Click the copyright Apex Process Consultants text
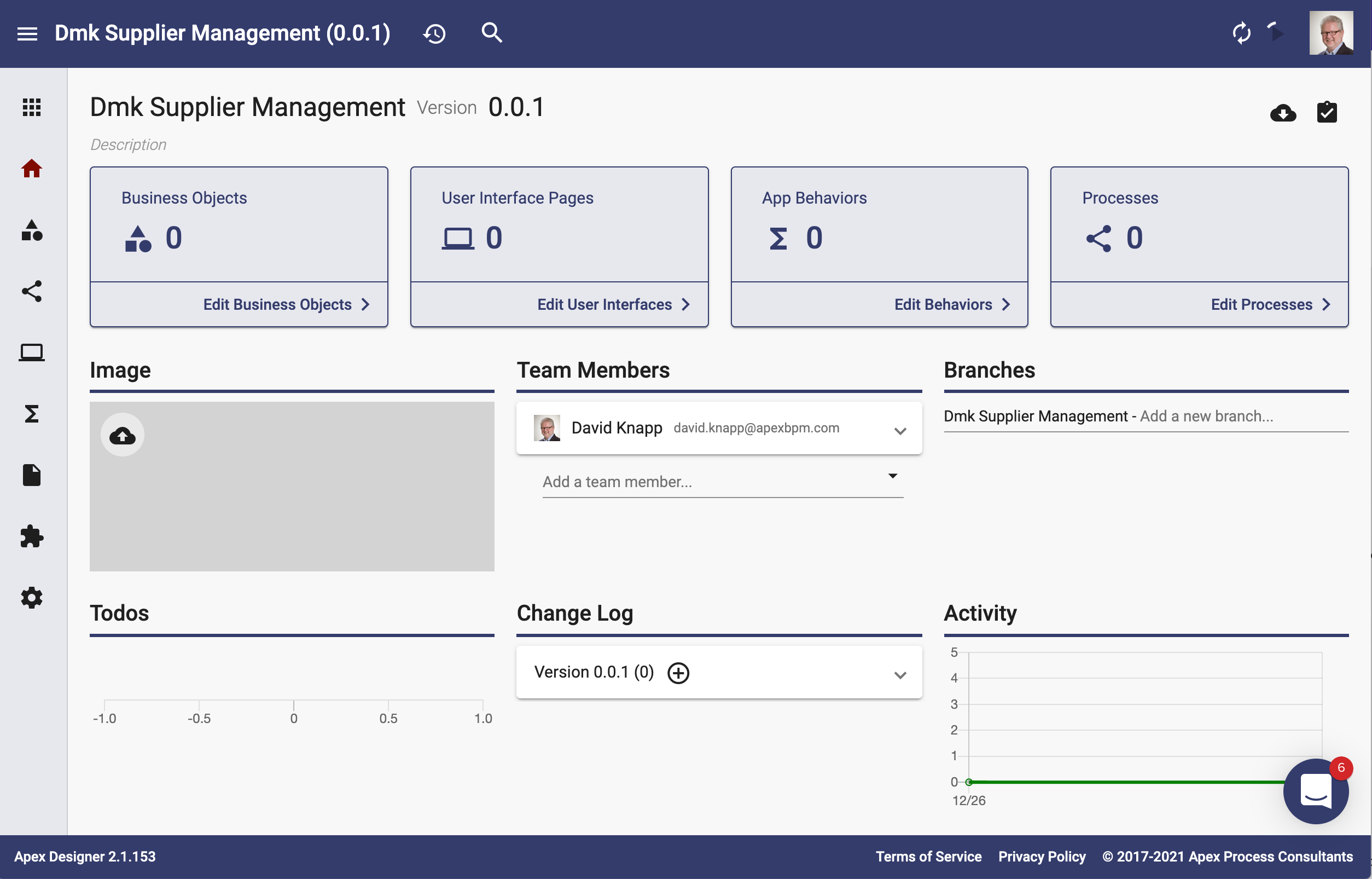The width and height of the screenshot is (1372, 879). [x=1227, y=857]
